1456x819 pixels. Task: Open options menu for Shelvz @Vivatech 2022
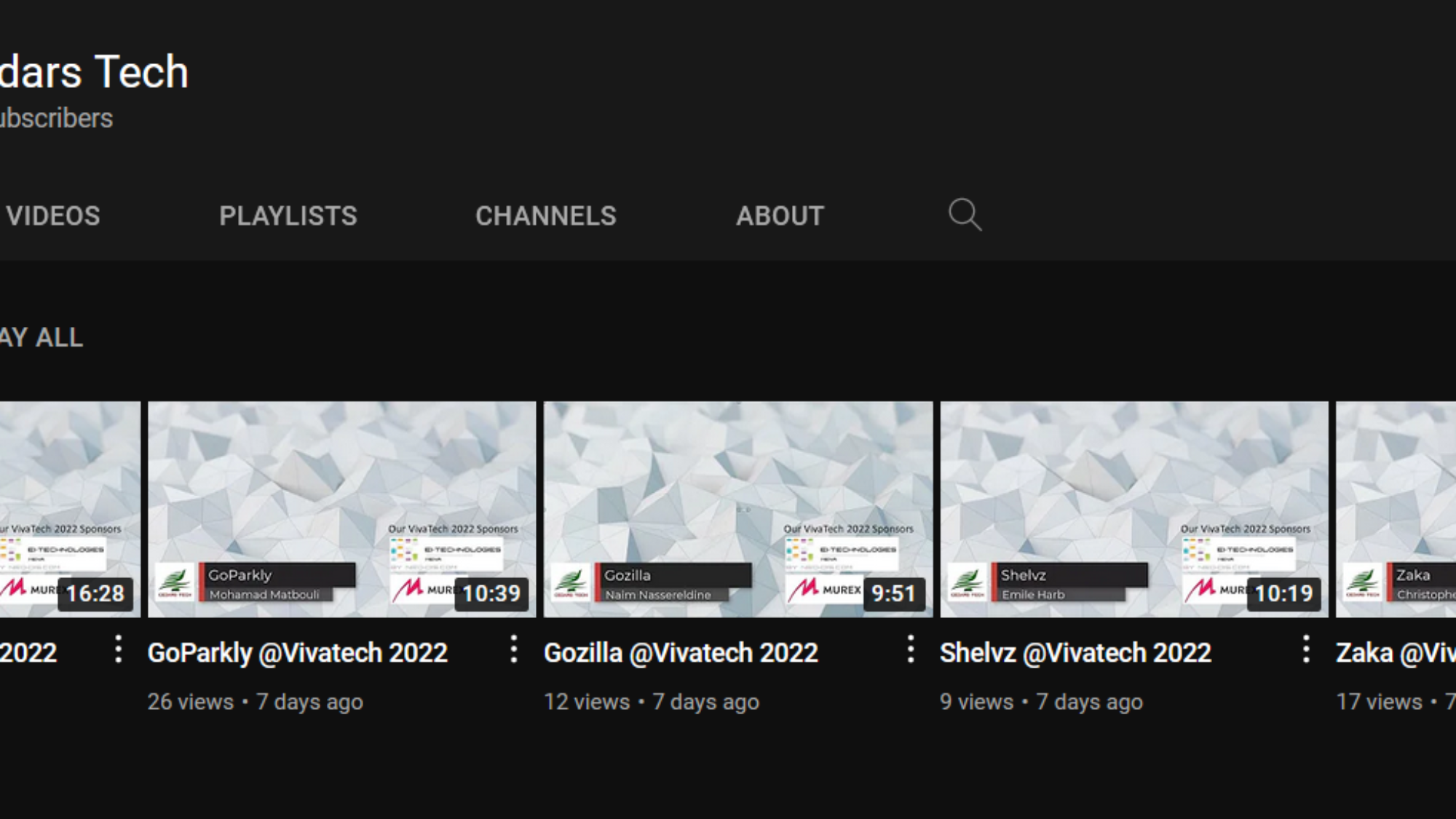(x=1306, y=649)
